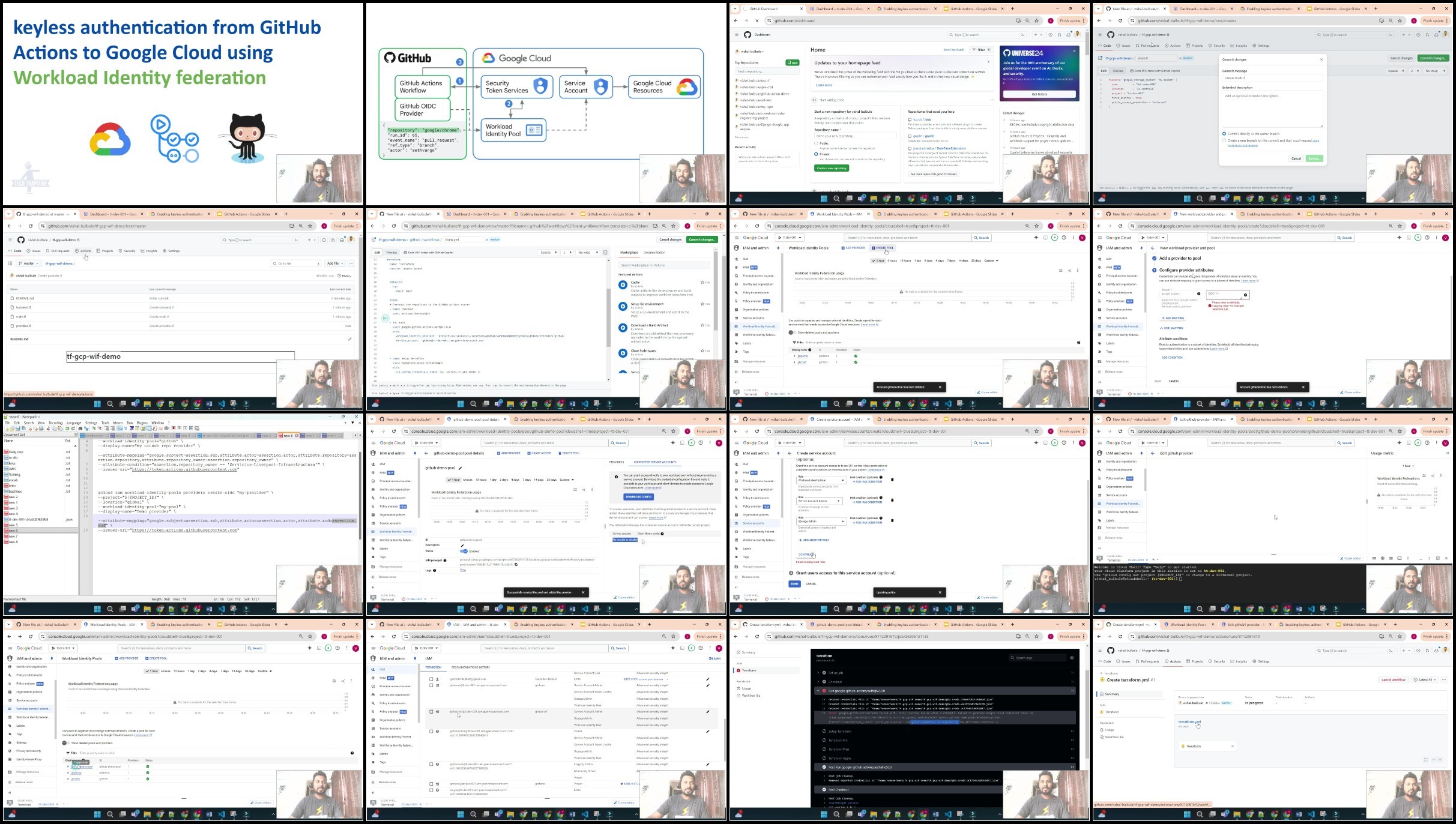Click DOWNLOAD CONFIG button in pool details
Screen dimensions: 1456x824
click(x=638, y=497)
